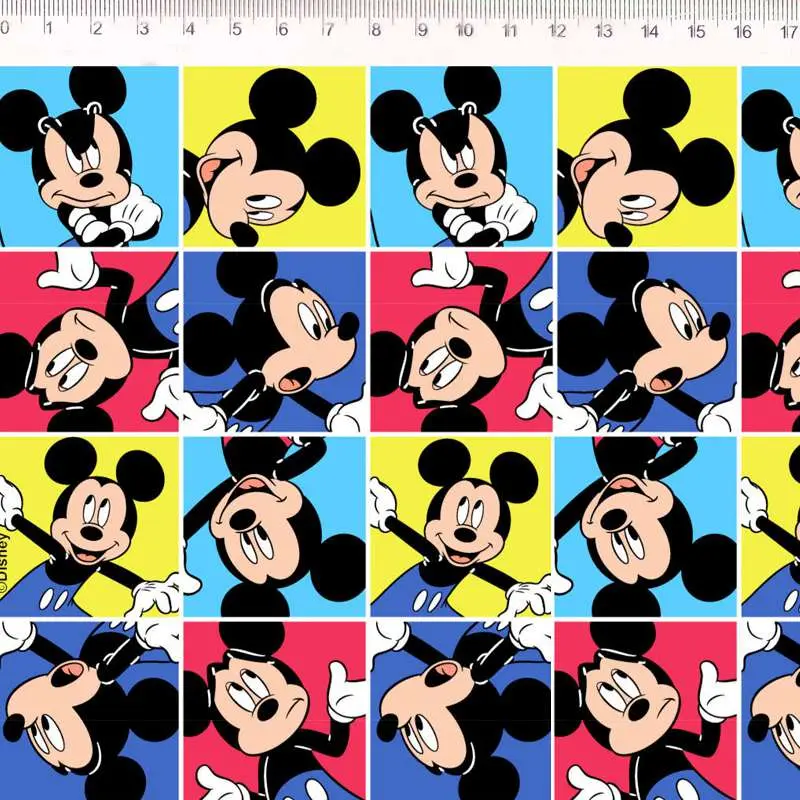The height and width of the screenshot is (800, 800).
Task: Click the leftmost red tile in the bottom row
Action: point(274,710)
